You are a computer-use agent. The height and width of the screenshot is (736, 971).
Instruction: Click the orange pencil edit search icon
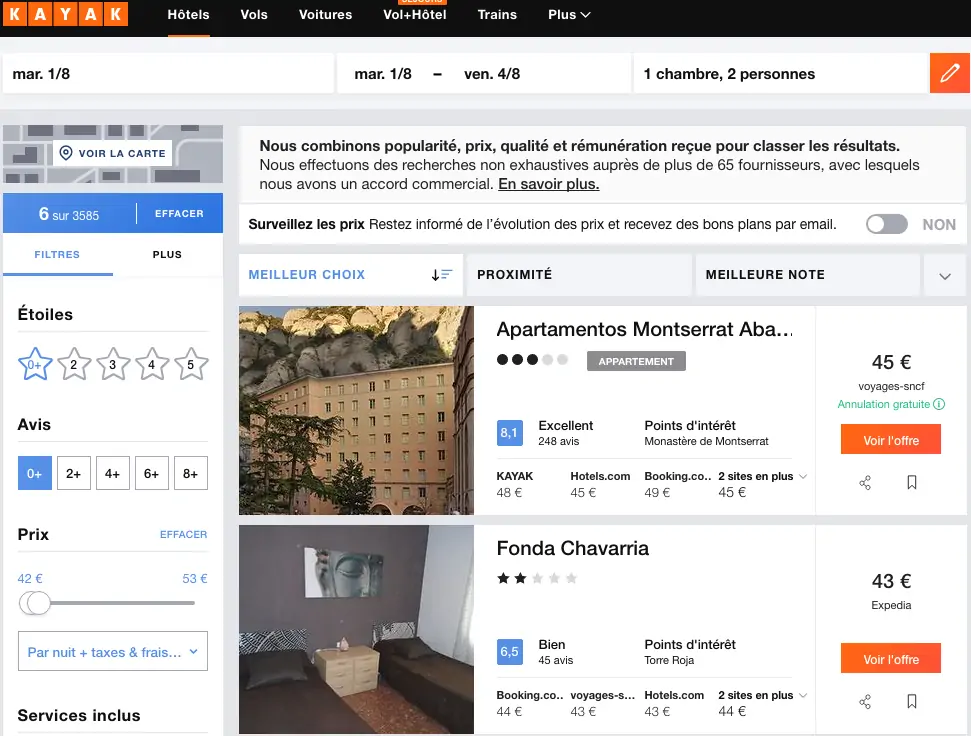[x=949, y=73]
